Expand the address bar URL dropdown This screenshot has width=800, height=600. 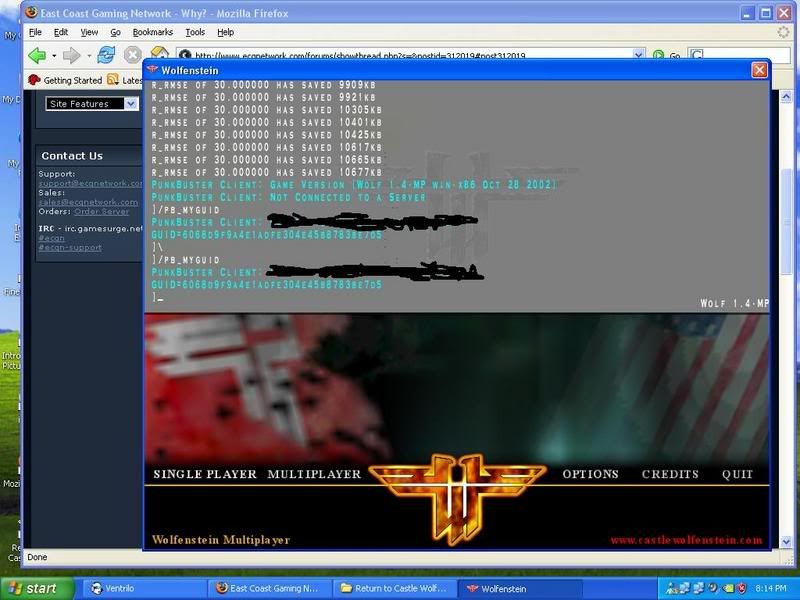coord(638,54)
